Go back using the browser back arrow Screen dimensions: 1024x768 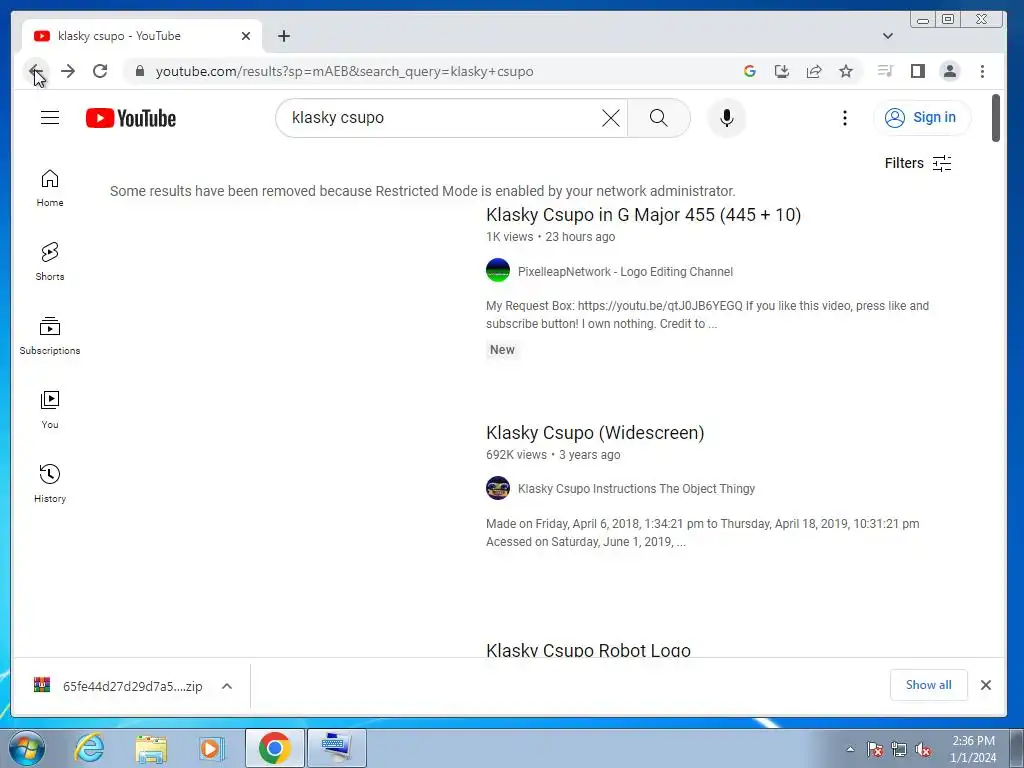(x=36, y=71)
